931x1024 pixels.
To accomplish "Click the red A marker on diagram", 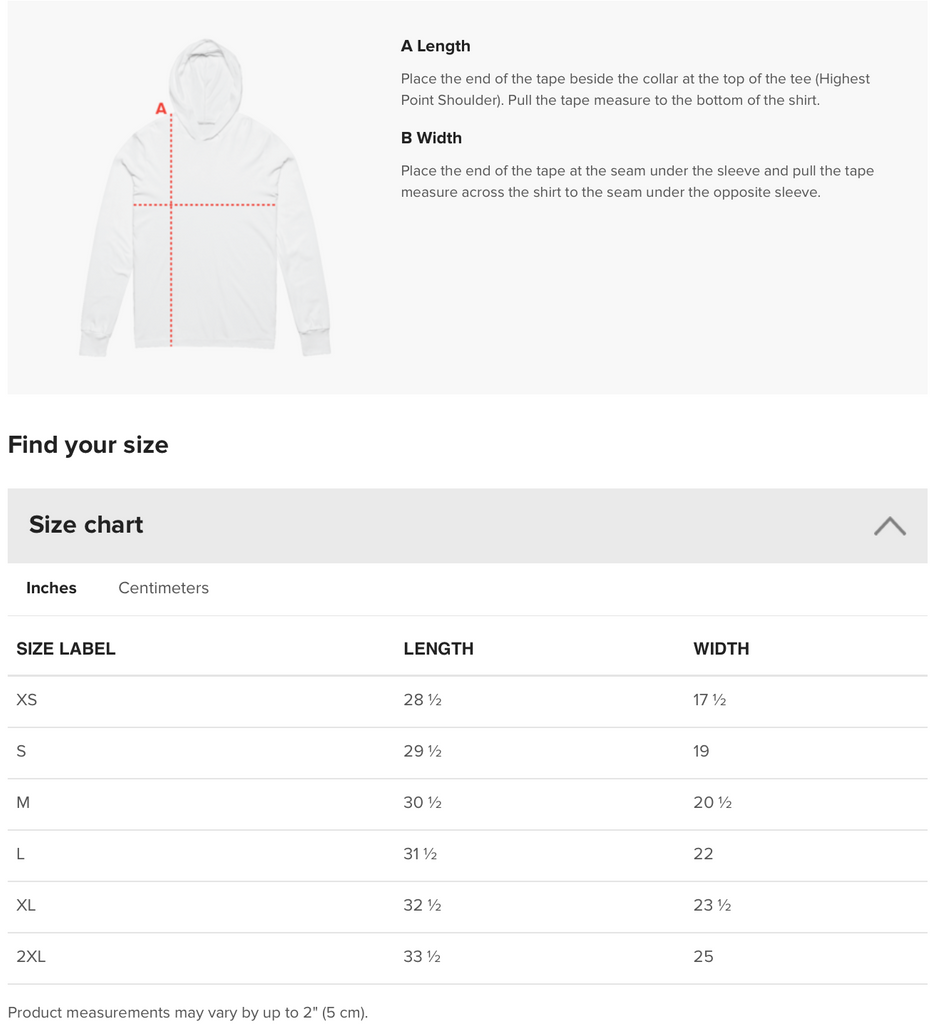I will click(x=160, y=108).
